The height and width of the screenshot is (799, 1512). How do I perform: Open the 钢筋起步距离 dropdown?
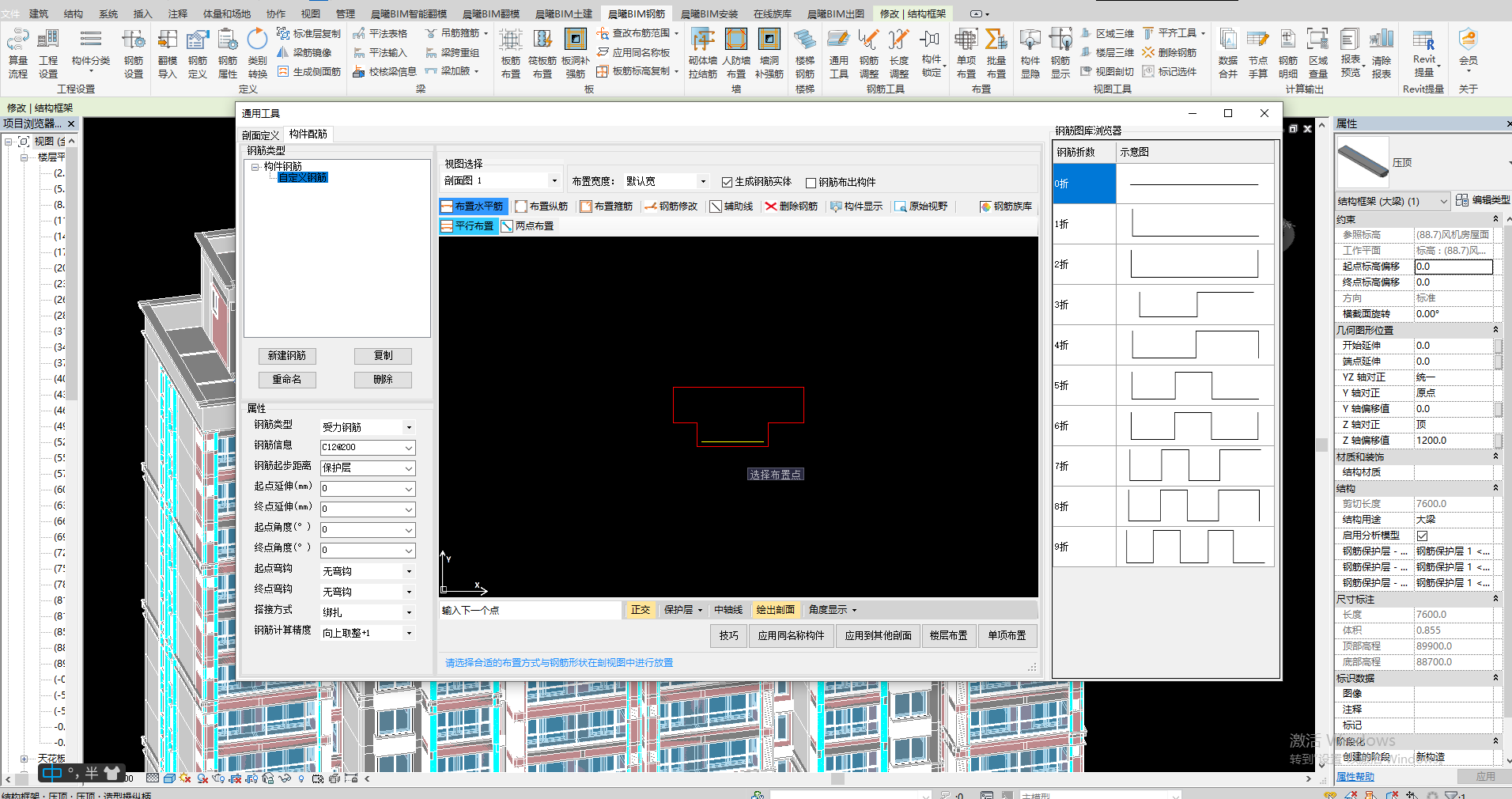[x=409, y=468]
